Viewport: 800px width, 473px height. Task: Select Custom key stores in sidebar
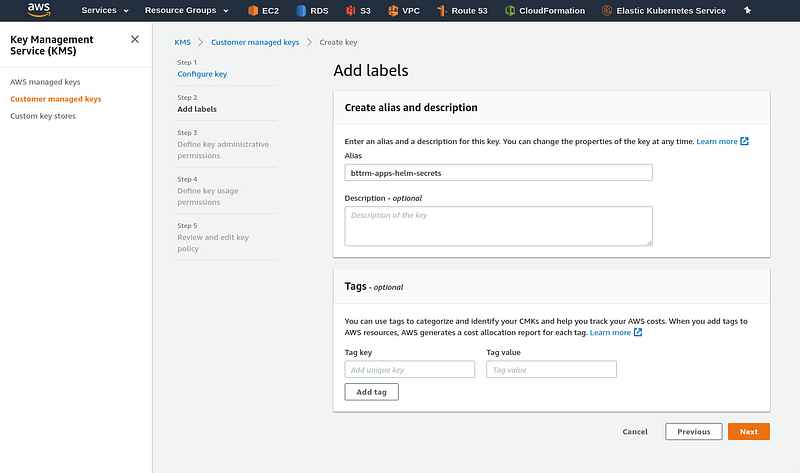click(x=43, y=116)
